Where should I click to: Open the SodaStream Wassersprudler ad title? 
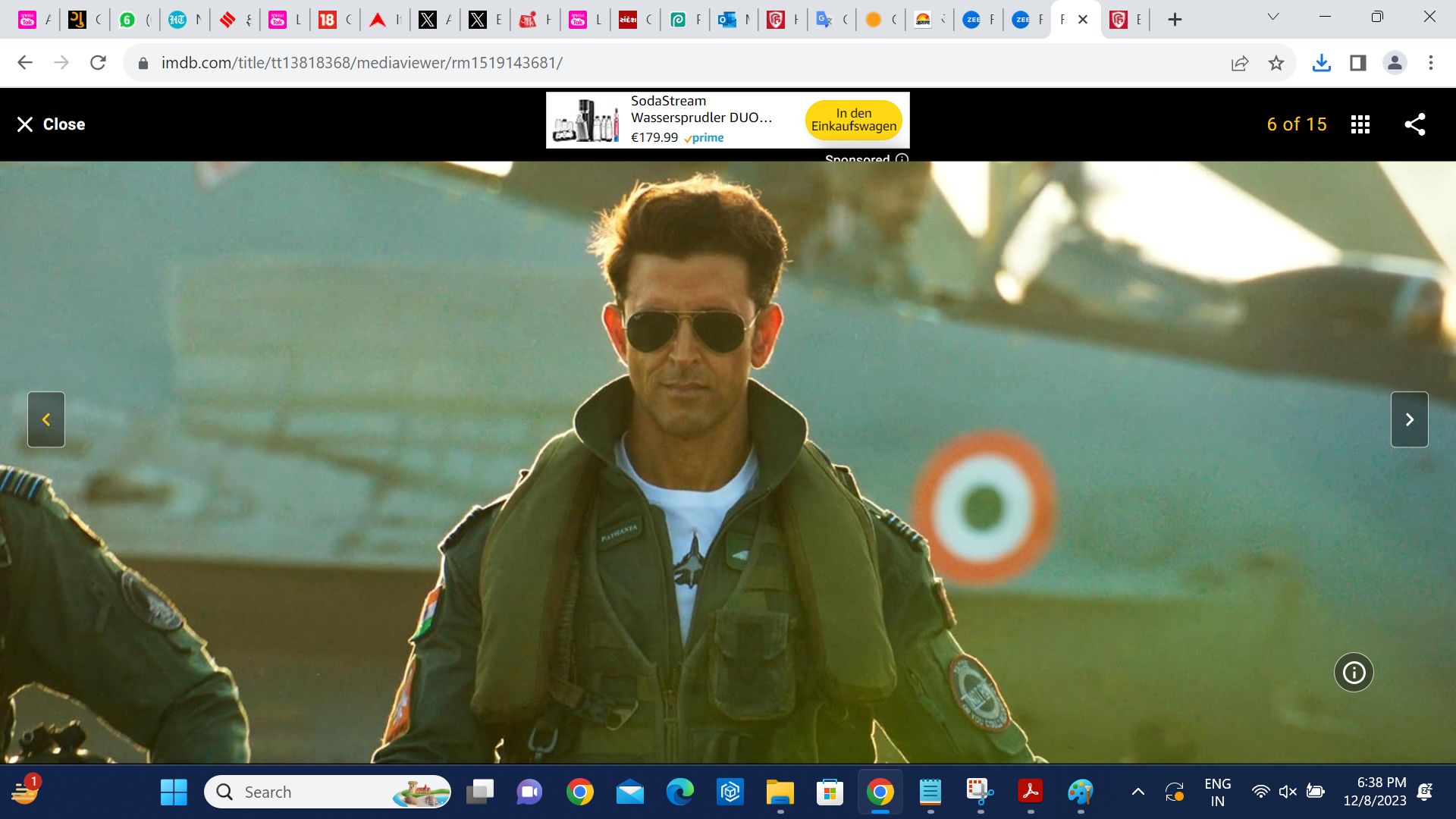701,109
